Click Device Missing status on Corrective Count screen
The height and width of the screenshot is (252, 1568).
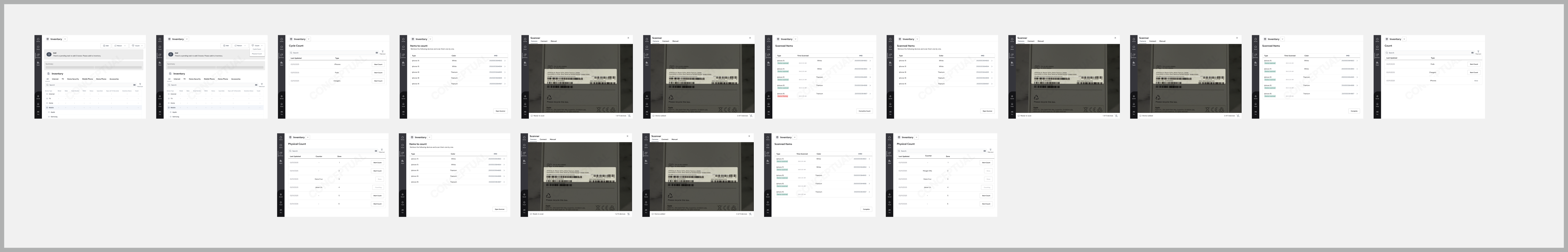click(783, 96)
